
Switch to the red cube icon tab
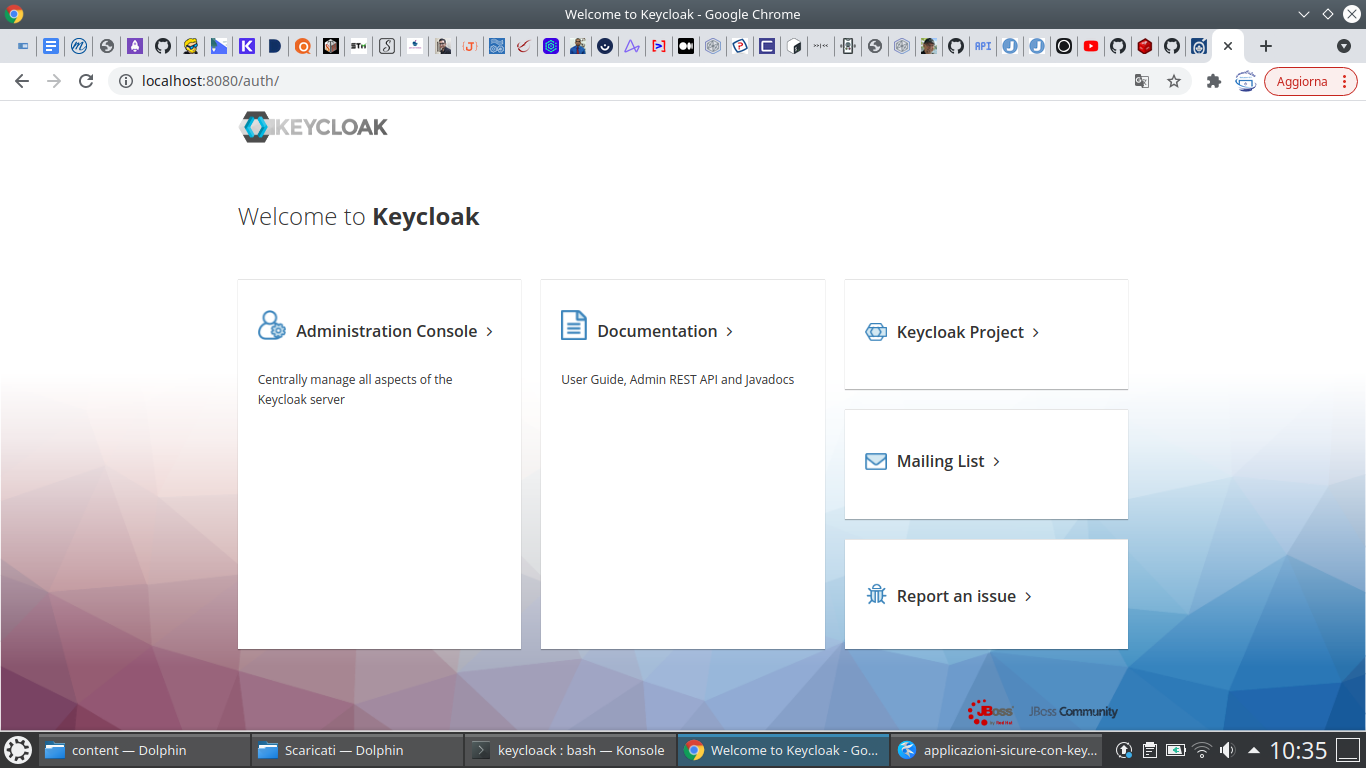coord(1145,46)
